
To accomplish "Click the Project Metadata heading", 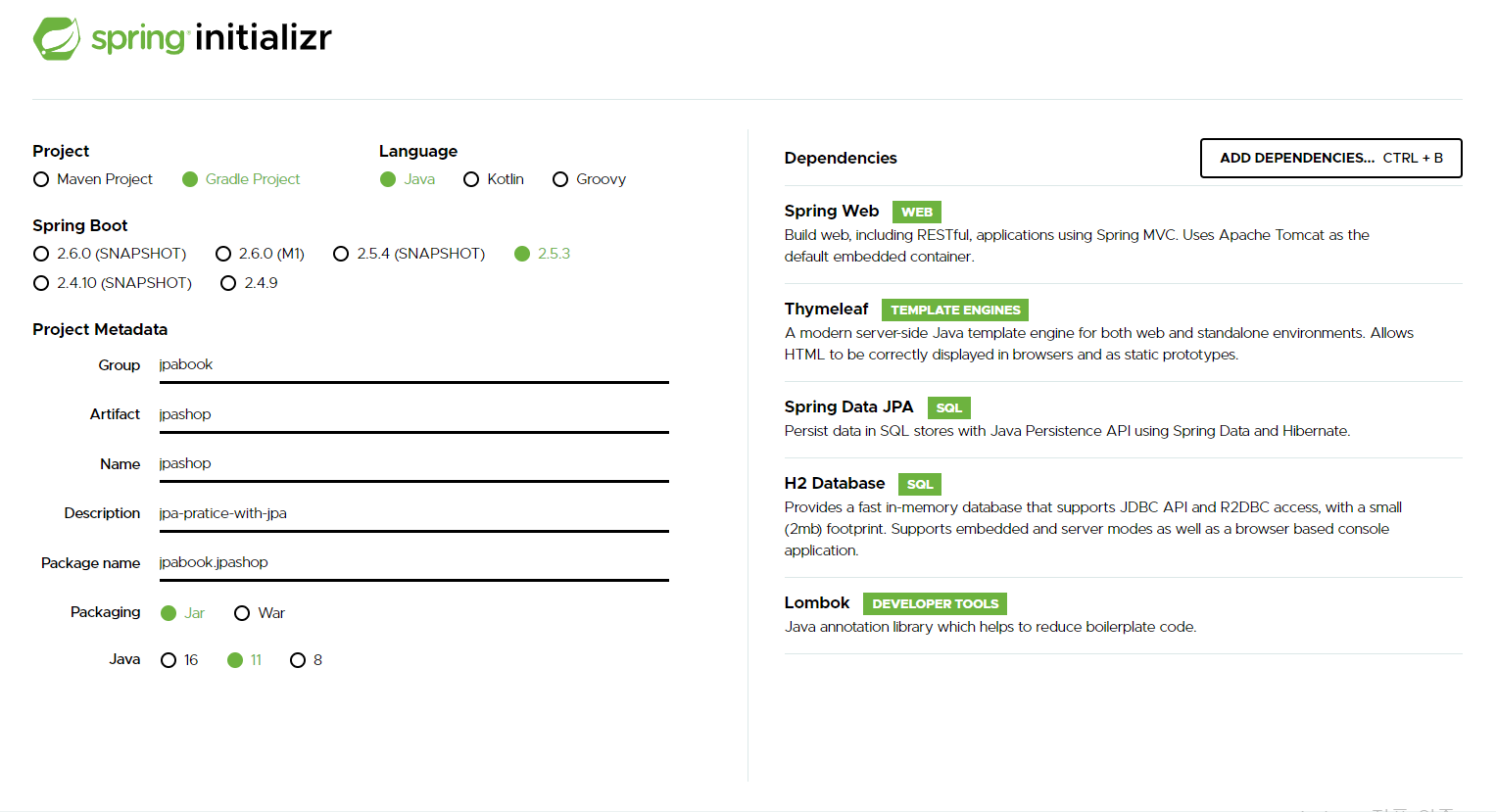I will tap(100, 329).
